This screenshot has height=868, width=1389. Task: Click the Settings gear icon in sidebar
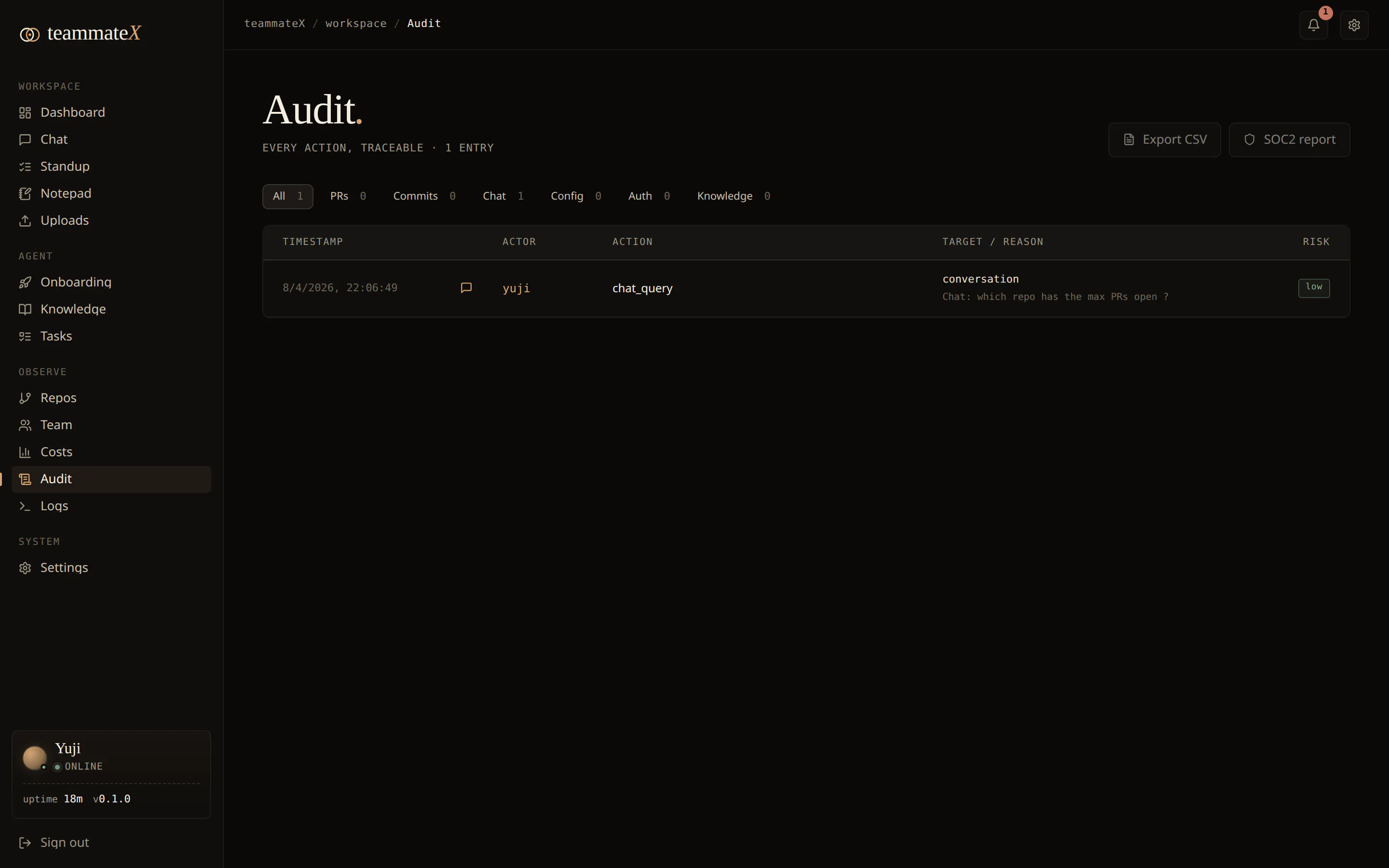pos(25,568)
